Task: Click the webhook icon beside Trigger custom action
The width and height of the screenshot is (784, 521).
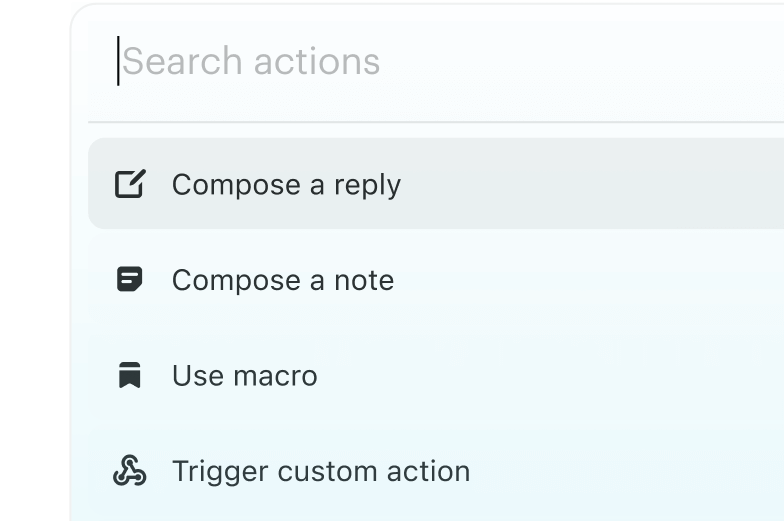Action: coord(130,471)
